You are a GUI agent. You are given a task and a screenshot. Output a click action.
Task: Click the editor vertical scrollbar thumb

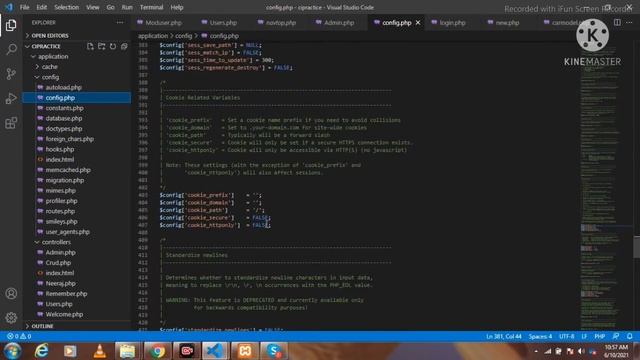tap(636, 247)
